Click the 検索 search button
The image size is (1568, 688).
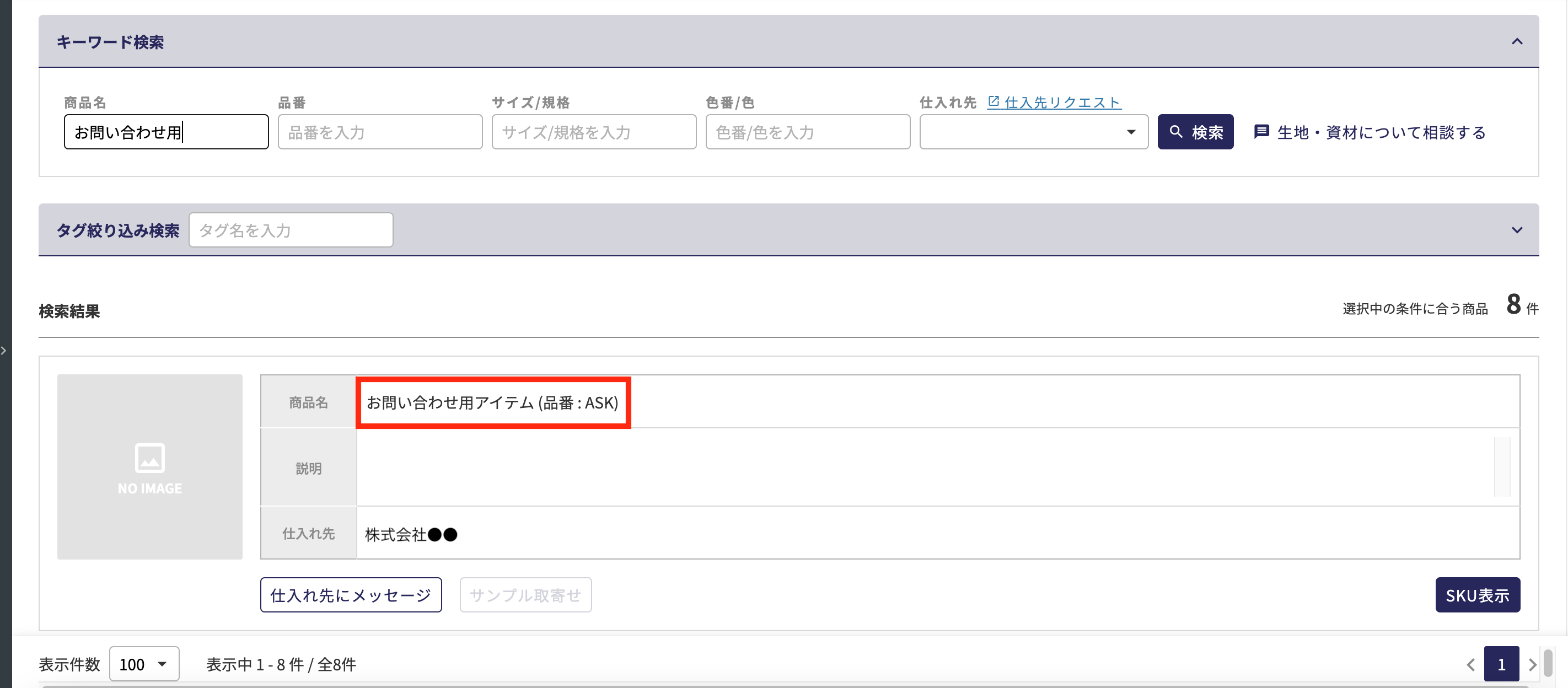1195,132
